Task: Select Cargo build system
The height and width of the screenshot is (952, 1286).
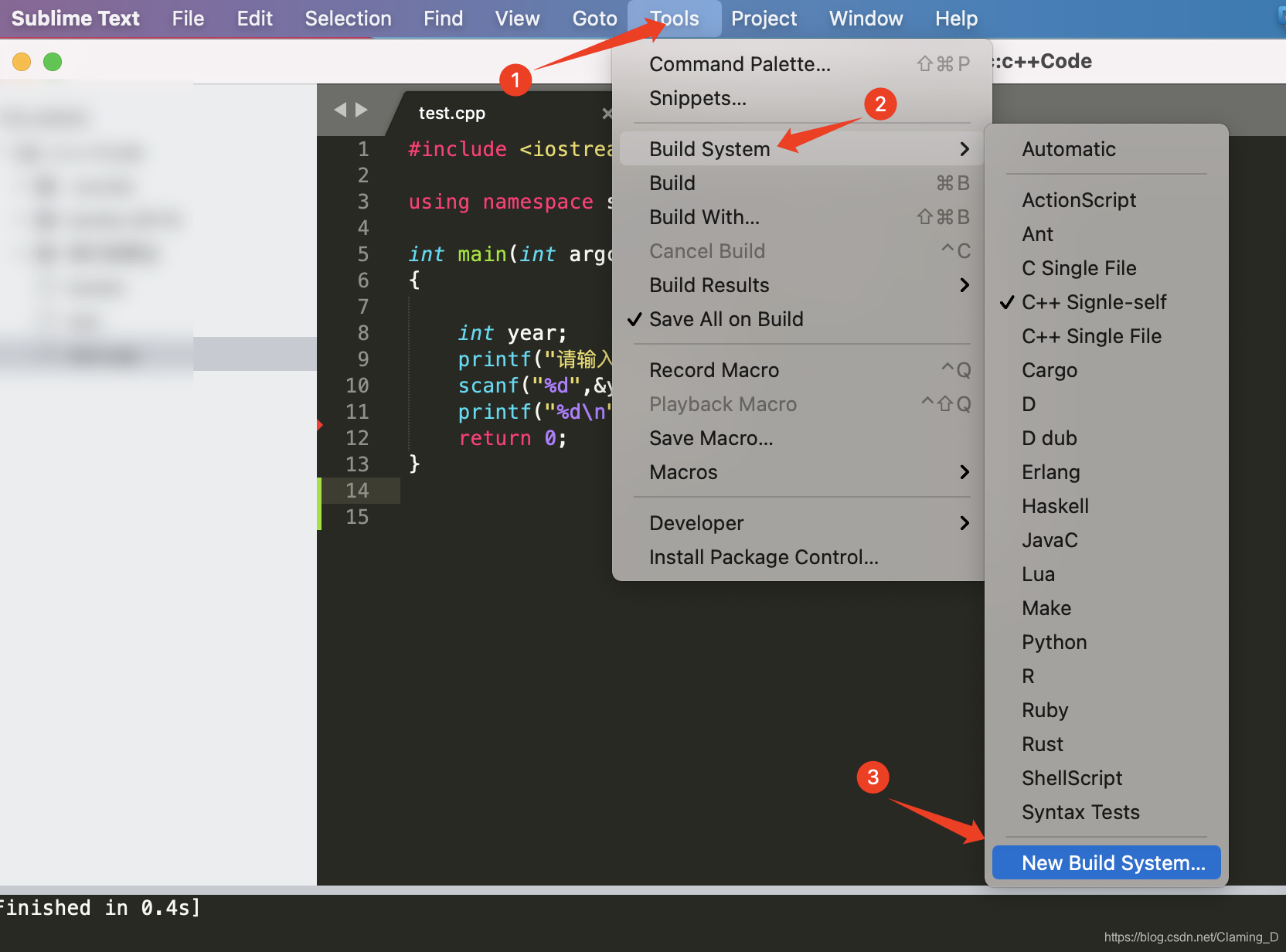Action: (x=1106, y=370)
